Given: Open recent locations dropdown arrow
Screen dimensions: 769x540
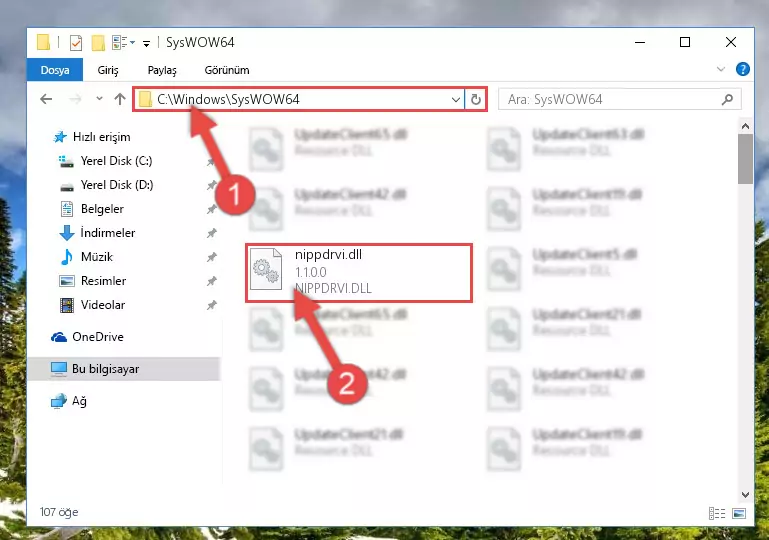Looking at the screenshot, I should (99, 99).
